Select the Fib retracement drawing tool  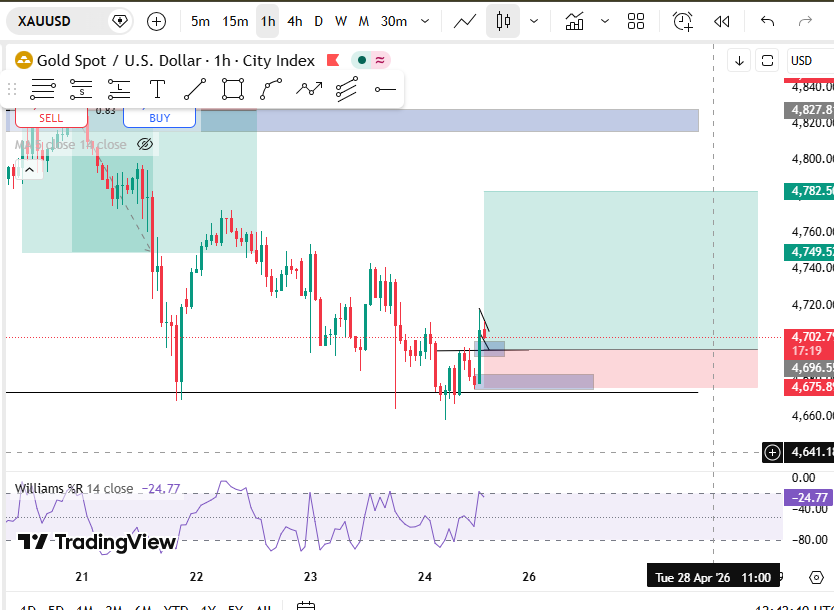click(x=43, y=89)
